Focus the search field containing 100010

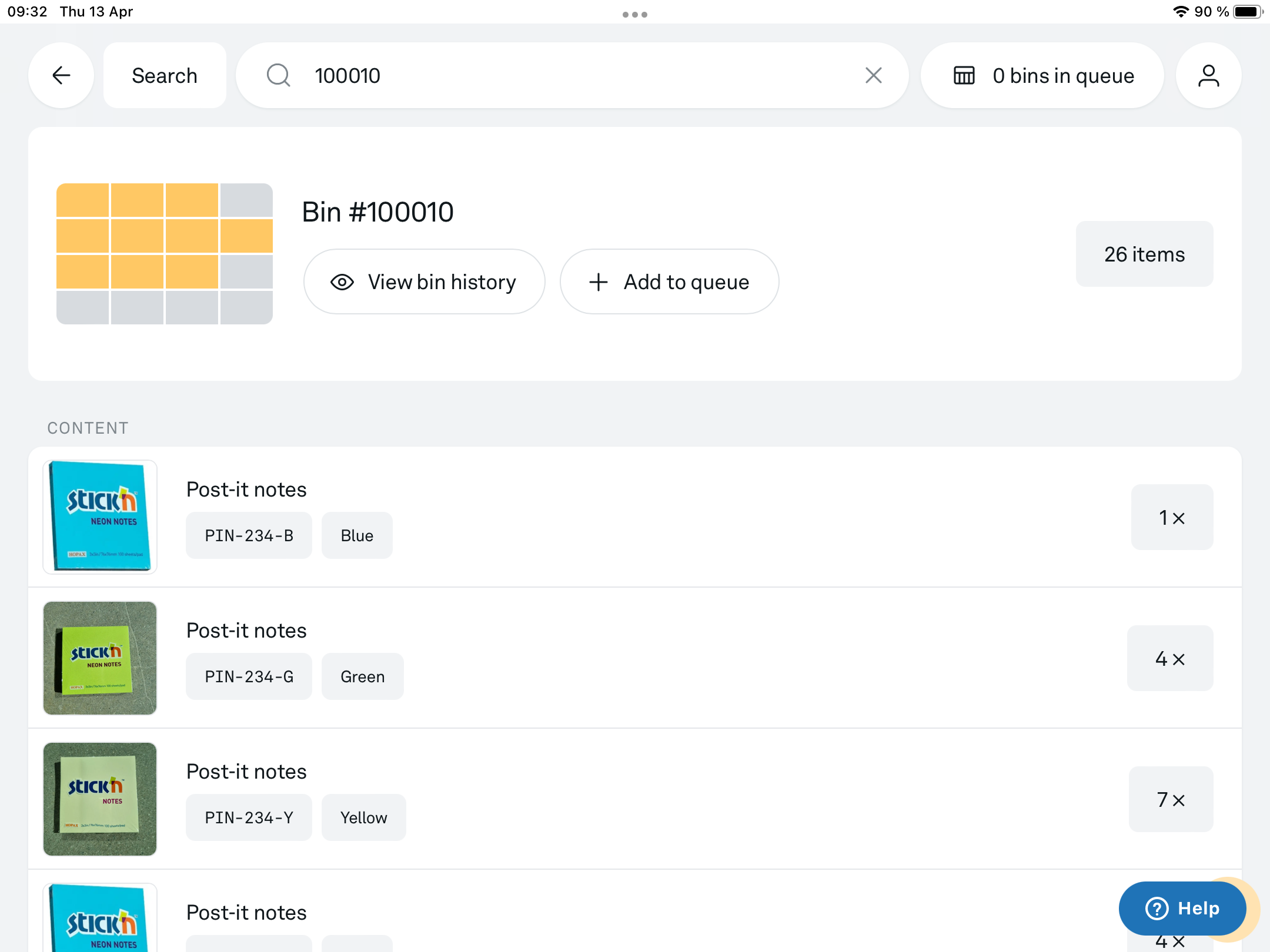572,75
